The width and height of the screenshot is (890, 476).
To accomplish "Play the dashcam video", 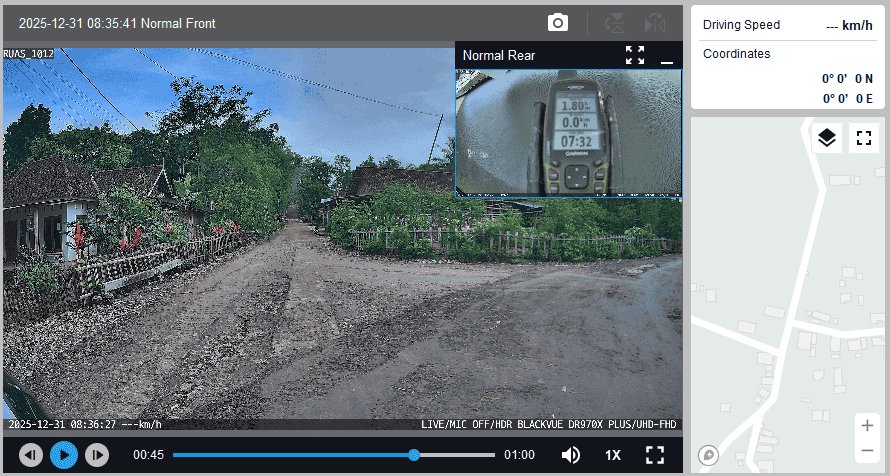I will 63,455.
